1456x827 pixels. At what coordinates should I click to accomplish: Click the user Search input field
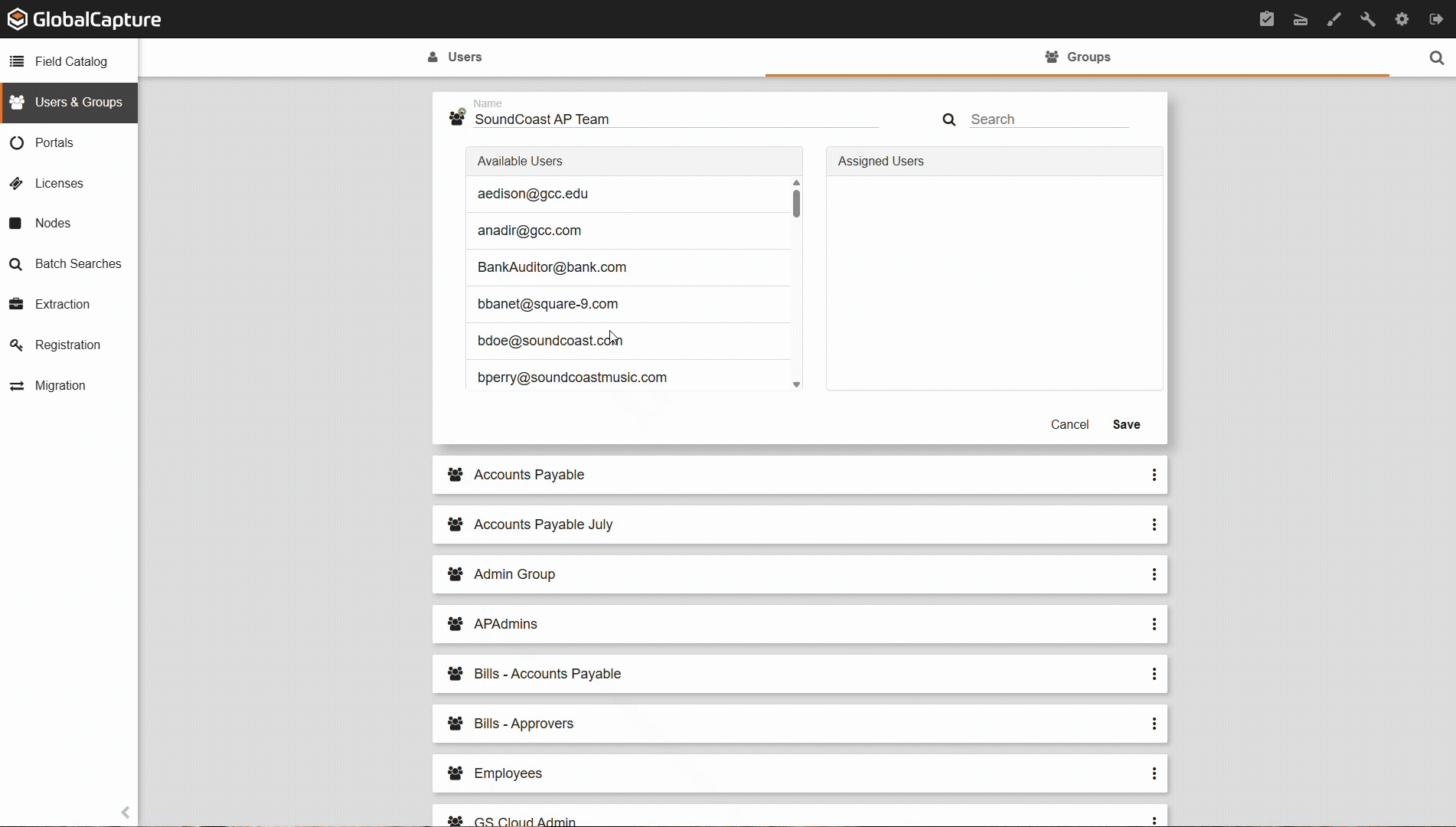(x=1049, y=119)
